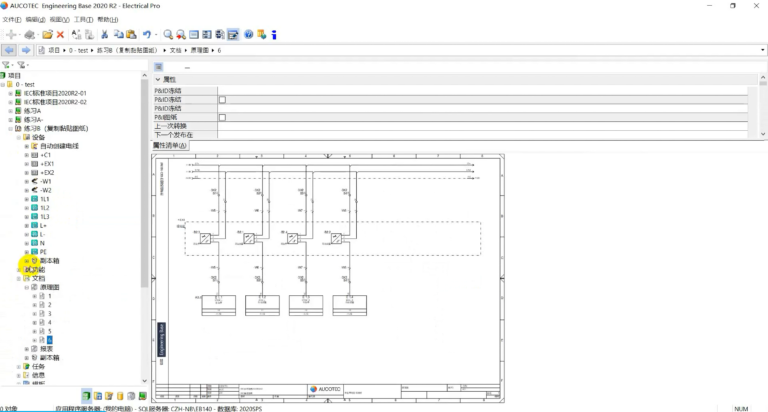Expand the 练习A tree node
The height and width of the screenshot is (412, 768).
pos(10,111)
